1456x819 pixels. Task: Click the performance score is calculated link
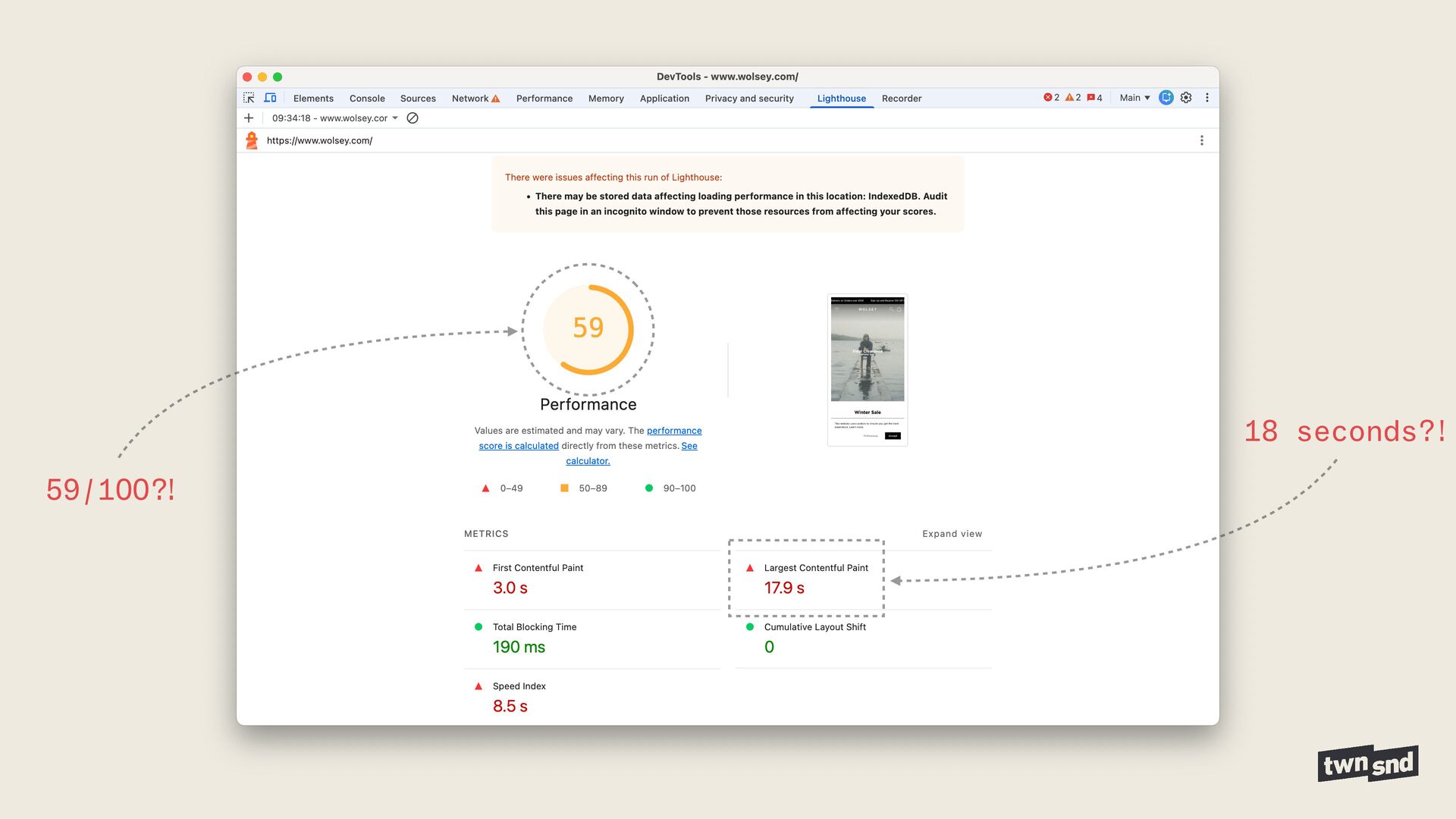pos(519,446)
